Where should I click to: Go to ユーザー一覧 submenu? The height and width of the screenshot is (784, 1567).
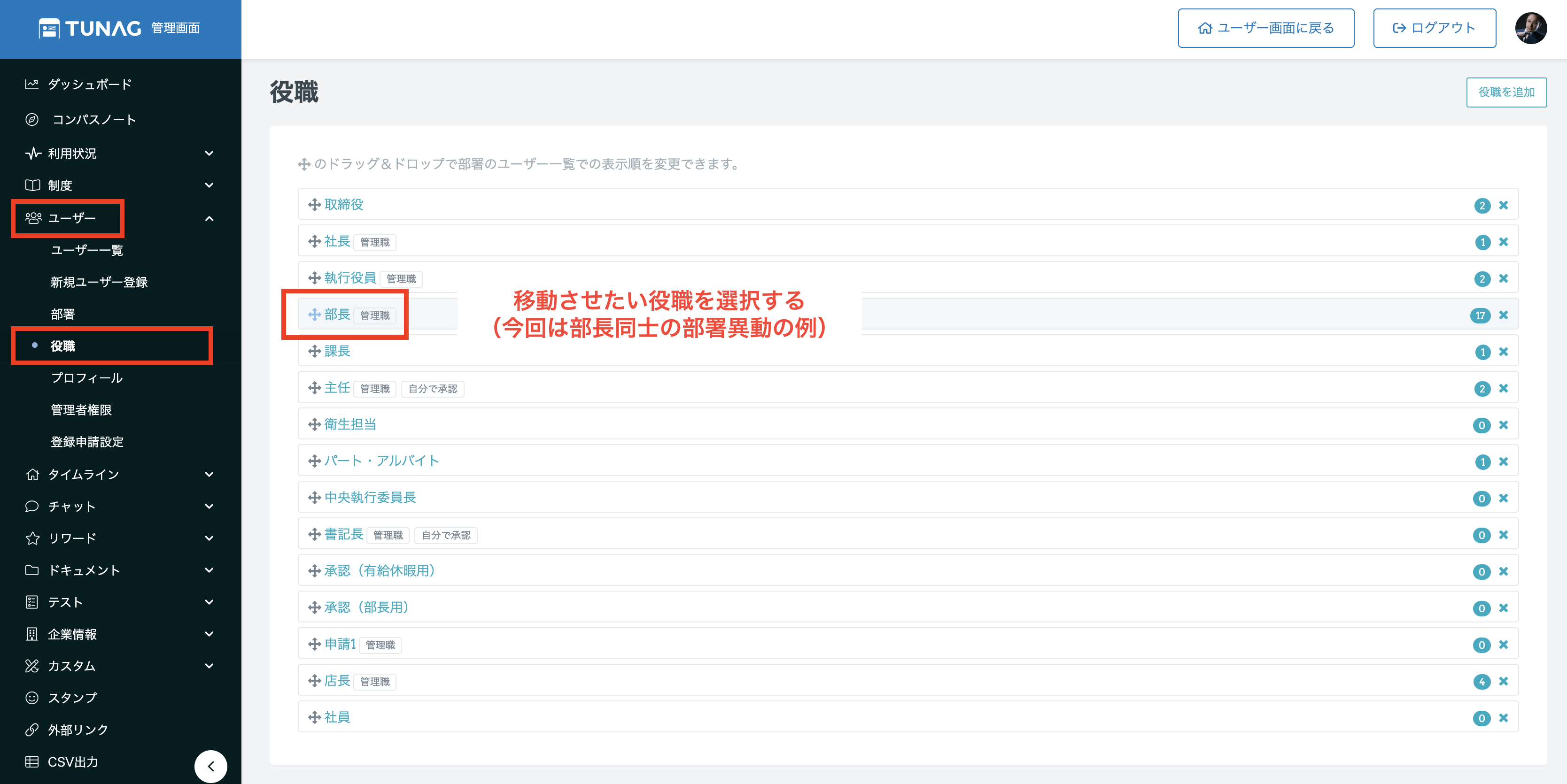point(87,250)
